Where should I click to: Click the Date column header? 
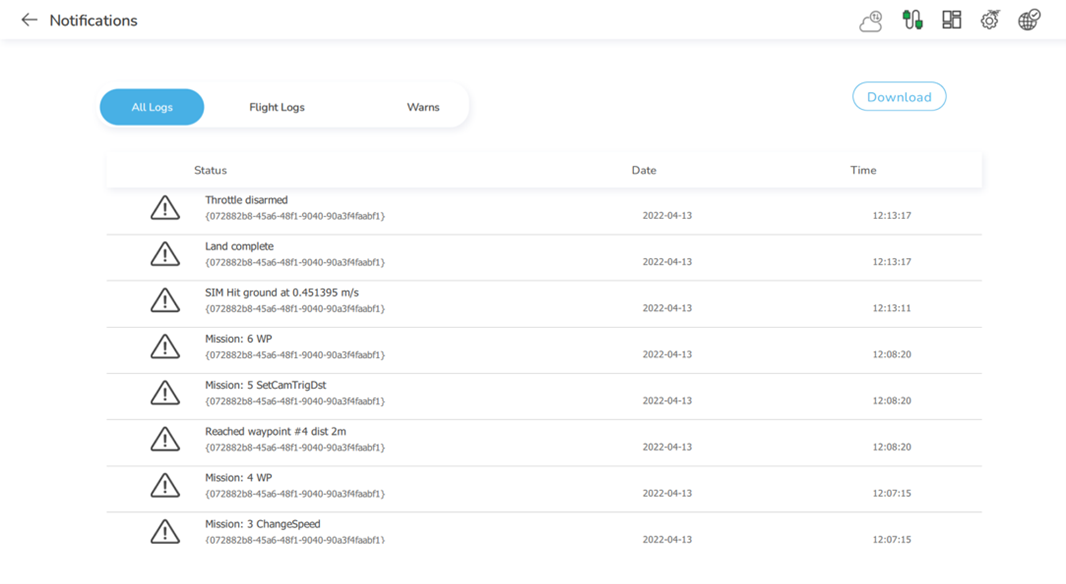click(644, 170)
